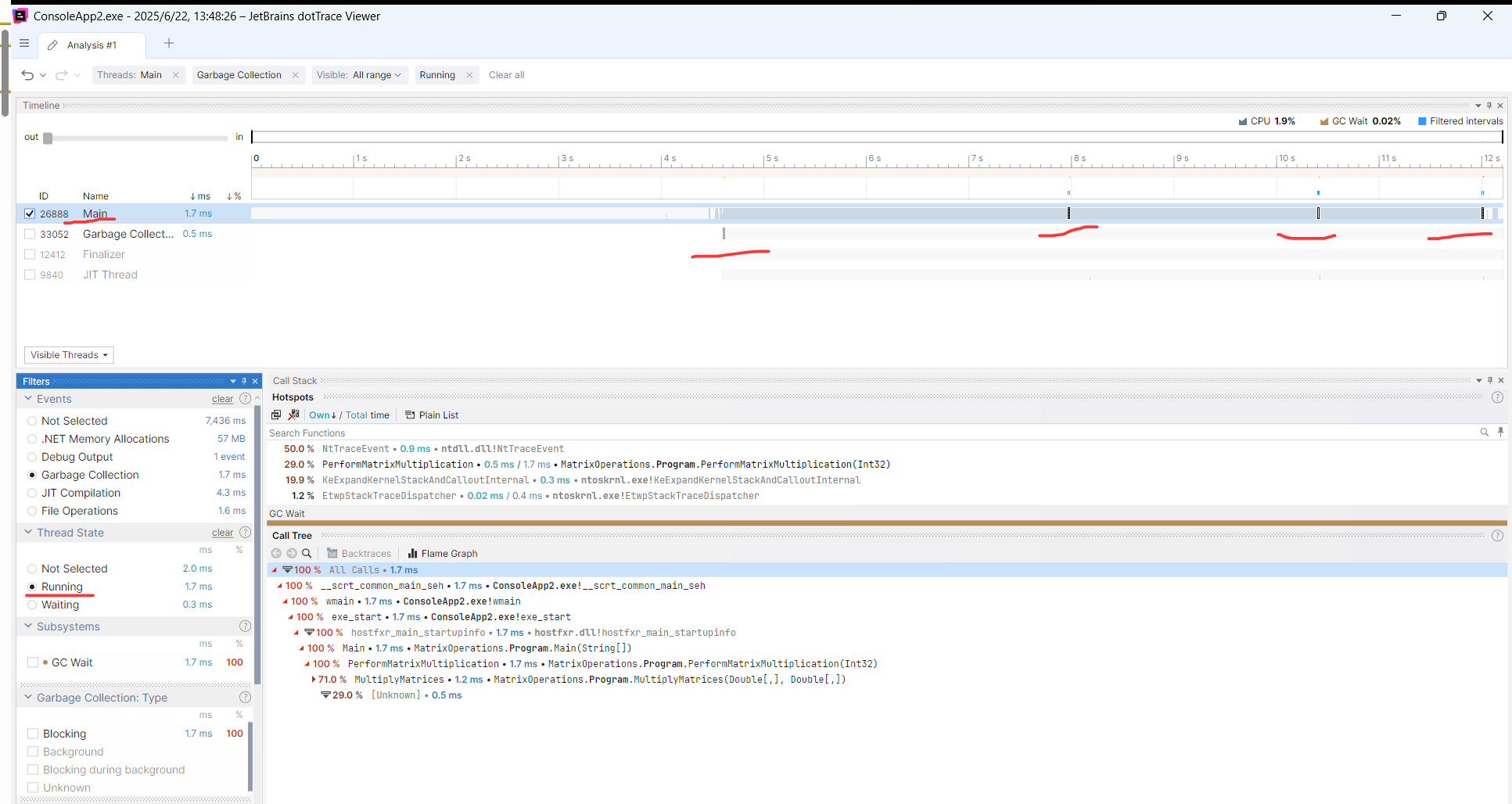
Task: Open the undo history dropdown arrow
Action: click(43, 75)
